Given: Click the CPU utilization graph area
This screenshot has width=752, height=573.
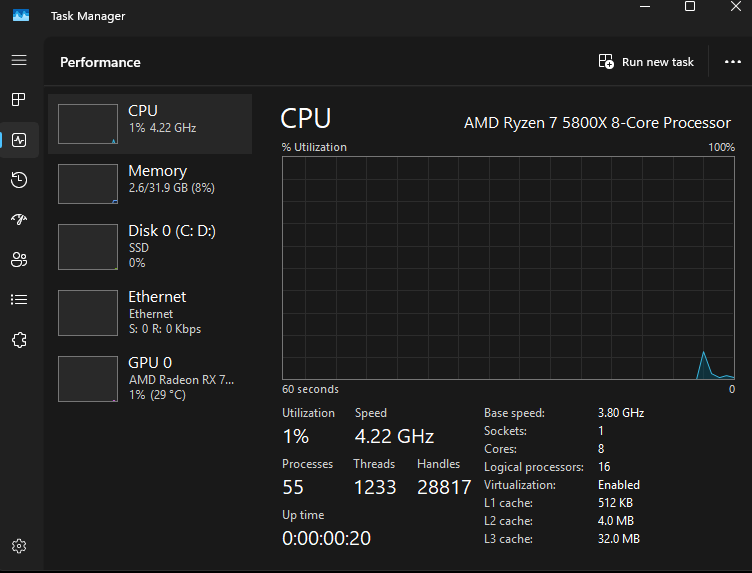Looking at the screenshot, I should (x=508, y=268).
